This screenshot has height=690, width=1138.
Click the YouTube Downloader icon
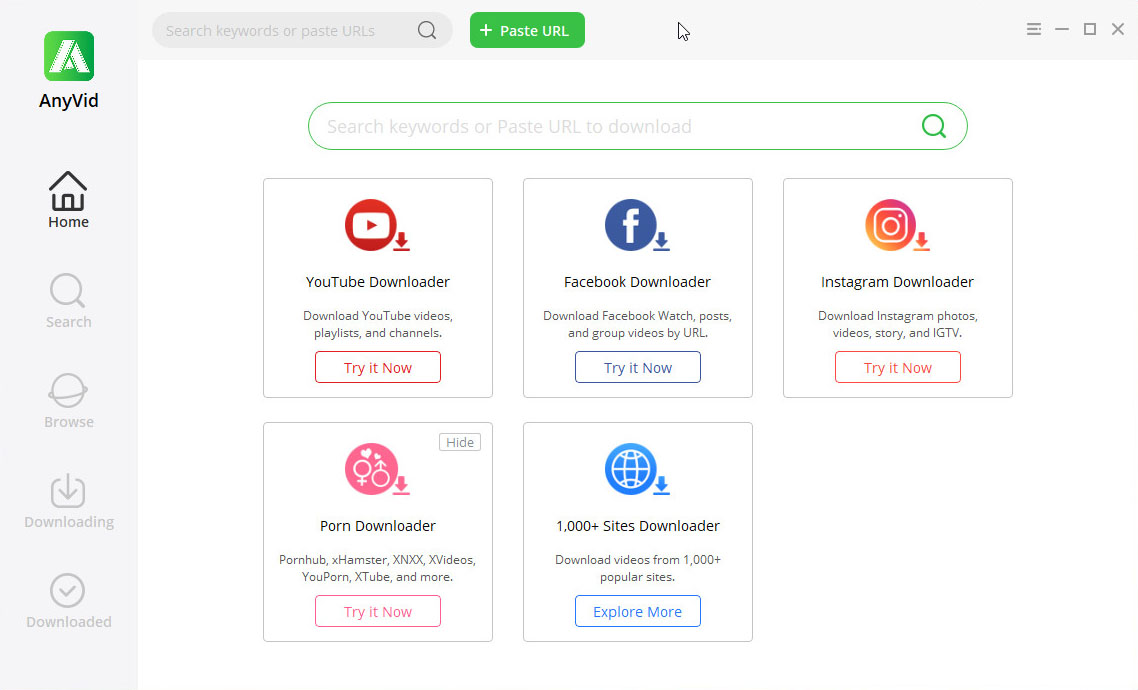coord(377,225)
